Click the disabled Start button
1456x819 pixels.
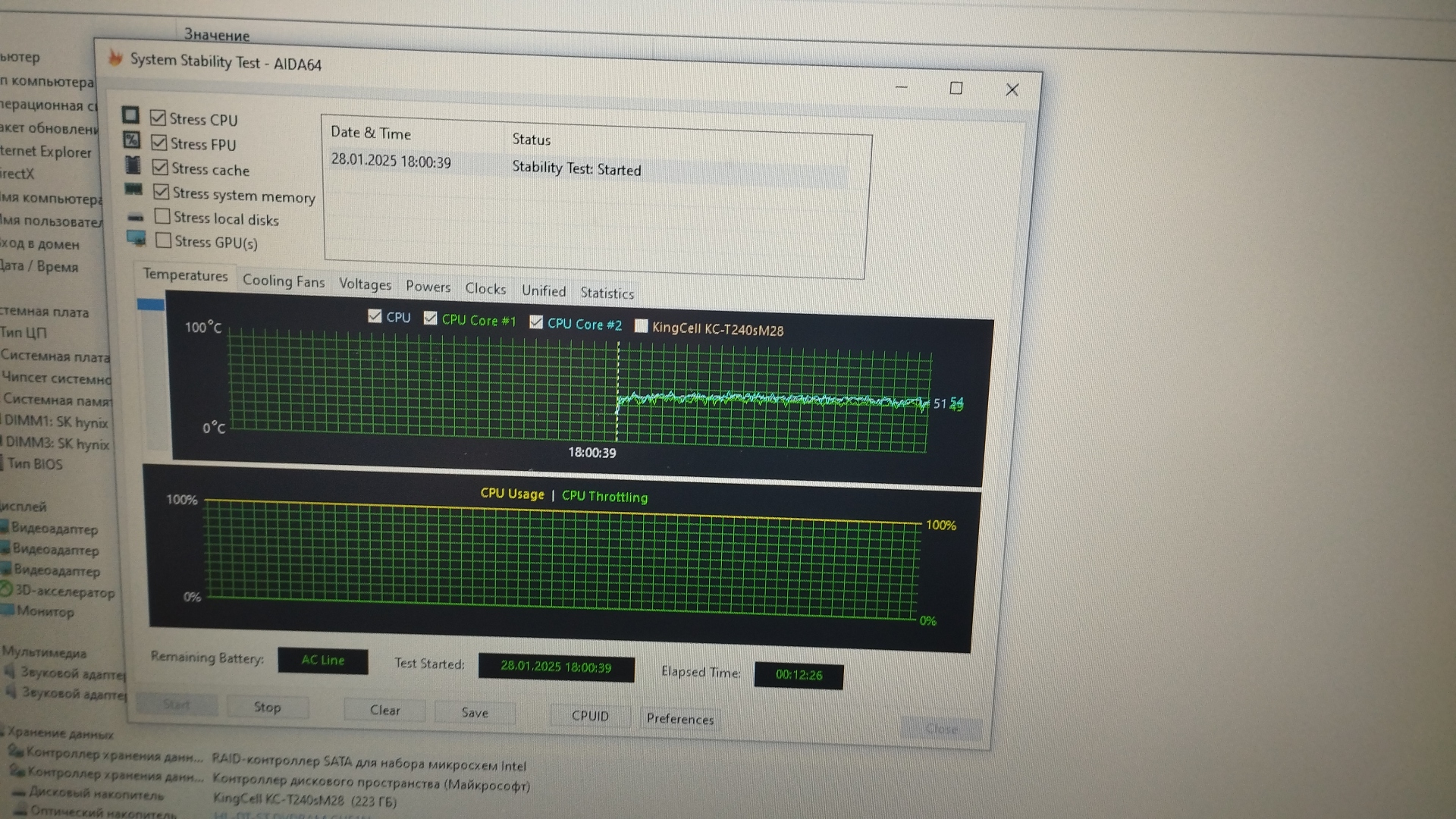[x=176, y=705]
